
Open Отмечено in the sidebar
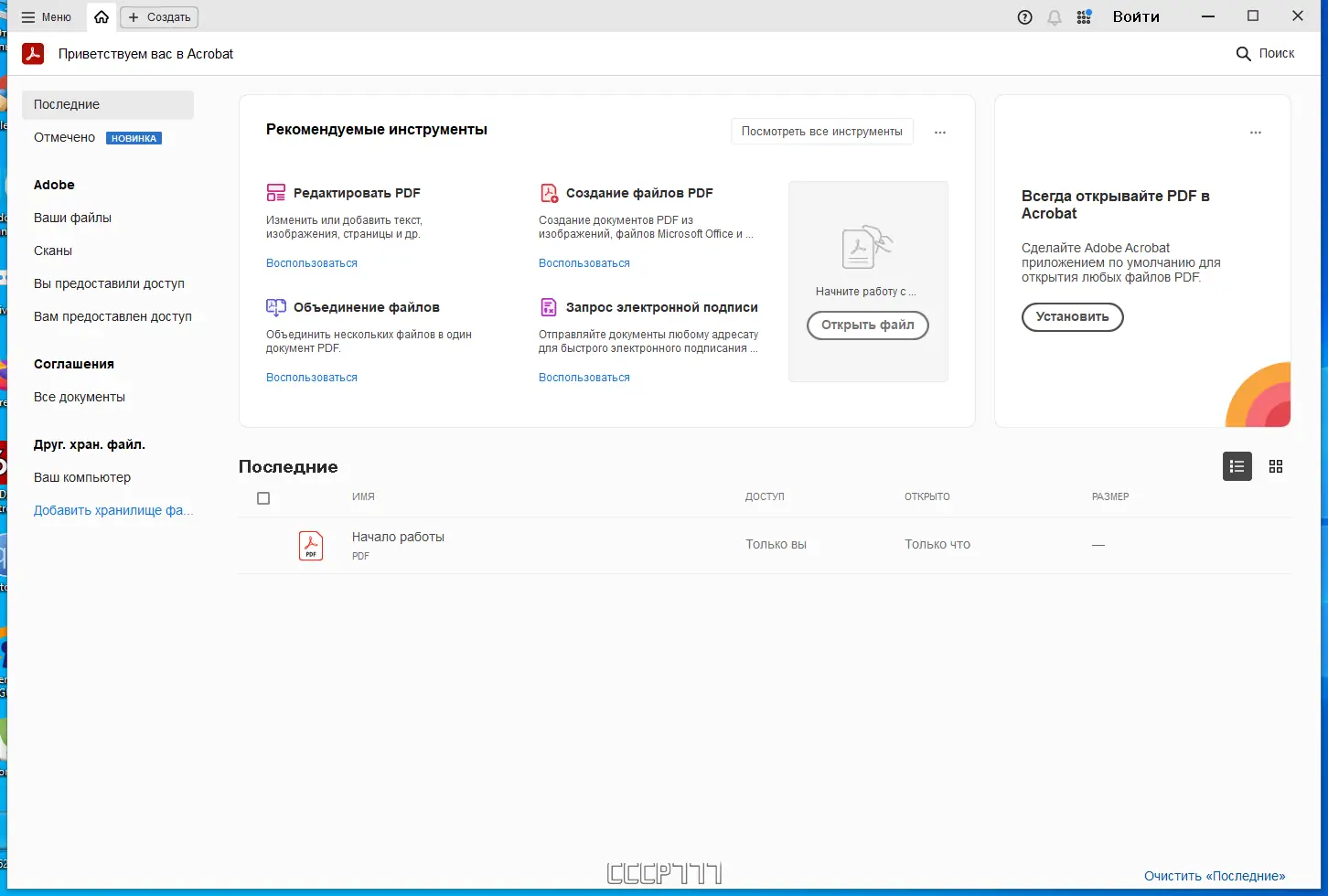(64, 137)
